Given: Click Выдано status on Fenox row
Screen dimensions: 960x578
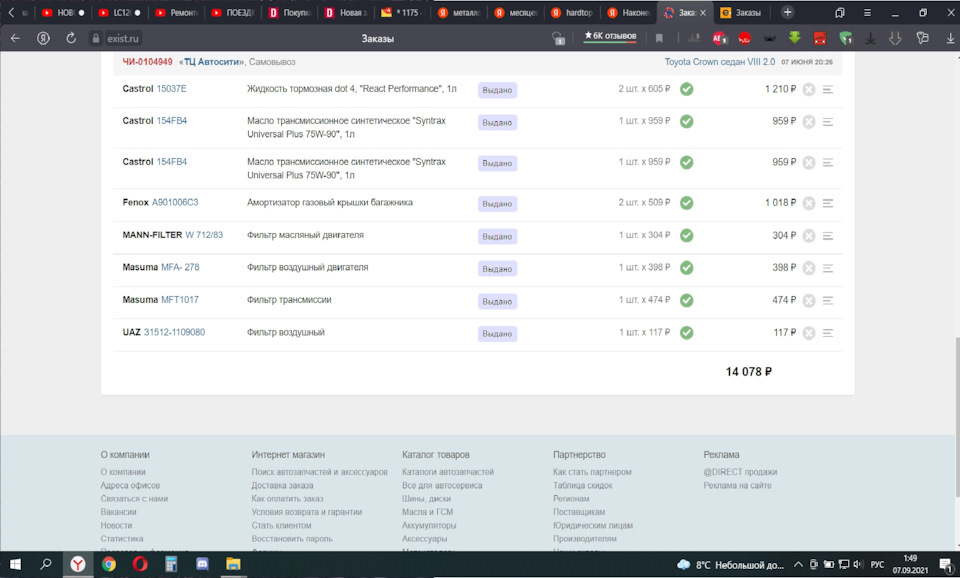Looking at the screenshot, I should (x=497, y=204).
